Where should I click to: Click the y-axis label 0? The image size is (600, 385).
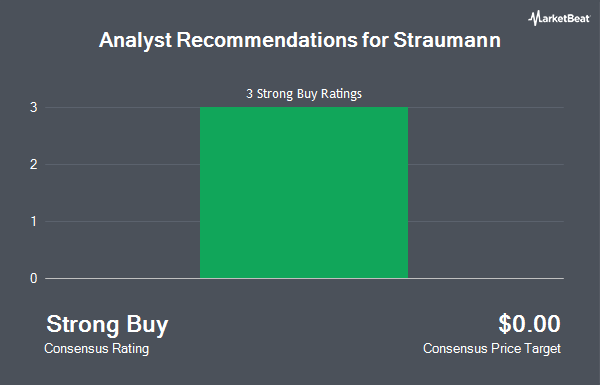point(34,279)
